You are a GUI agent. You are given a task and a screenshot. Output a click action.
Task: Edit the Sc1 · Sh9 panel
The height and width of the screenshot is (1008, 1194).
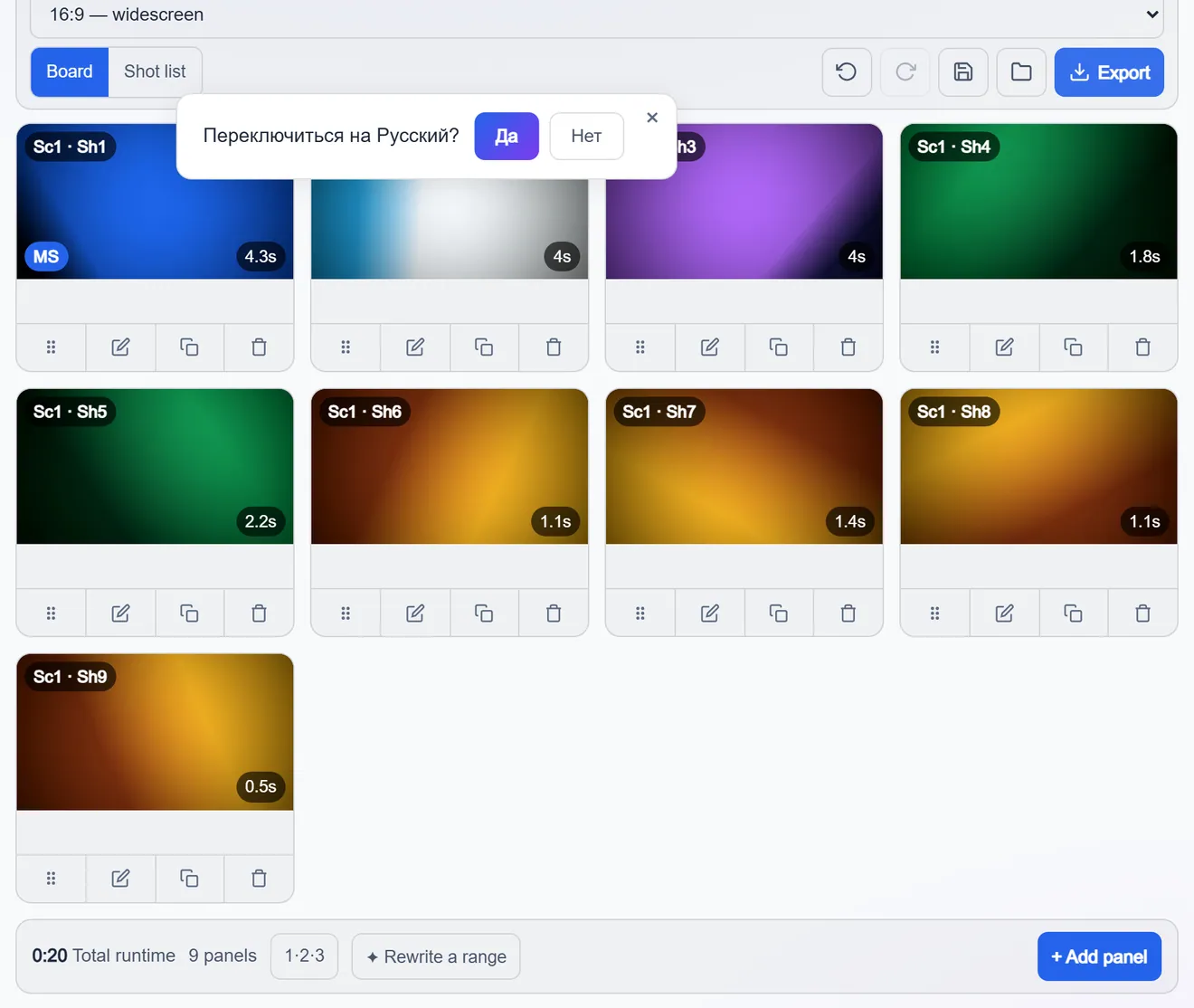pos(120,879)
